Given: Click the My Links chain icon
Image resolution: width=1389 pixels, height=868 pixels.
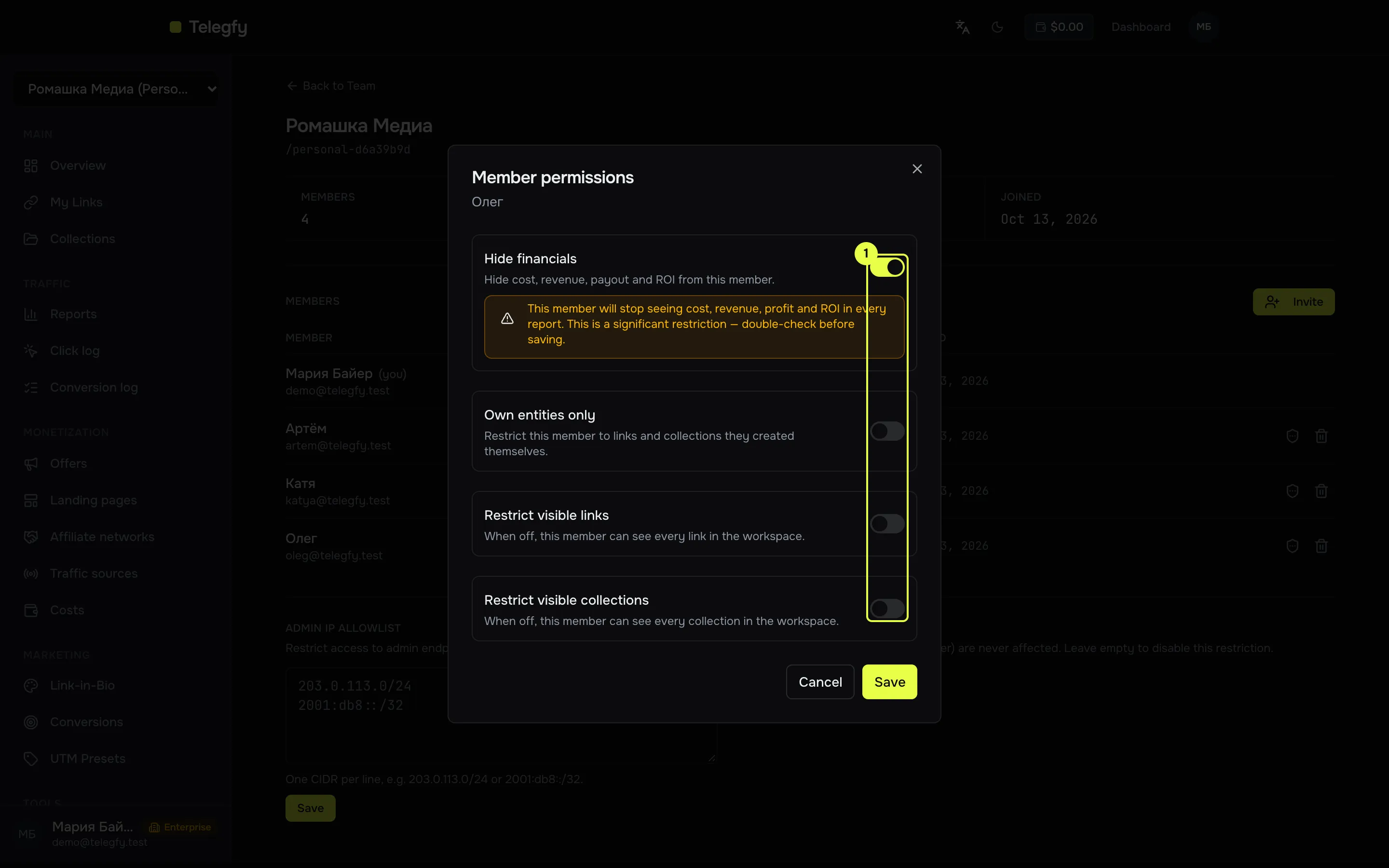Looking at the screenshot, I should tap(31, 202).
